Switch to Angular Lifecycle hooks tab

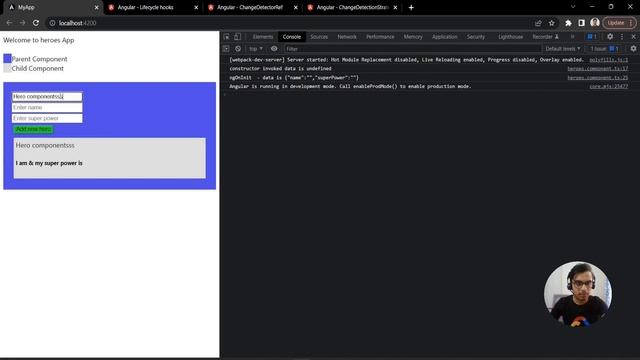tap(152, 7)
